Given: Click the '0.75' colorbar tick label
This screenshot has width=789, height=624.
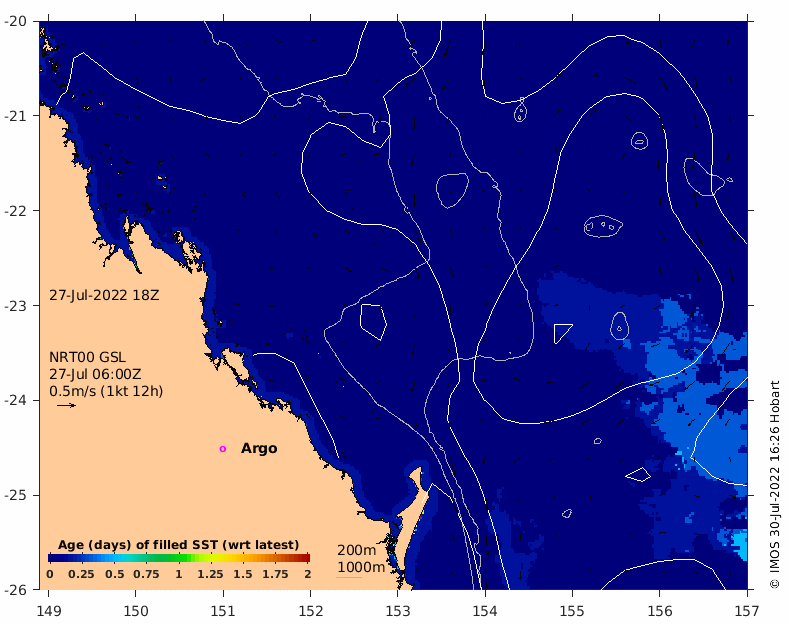Looking at the screenshot, I should pos(146,574).
